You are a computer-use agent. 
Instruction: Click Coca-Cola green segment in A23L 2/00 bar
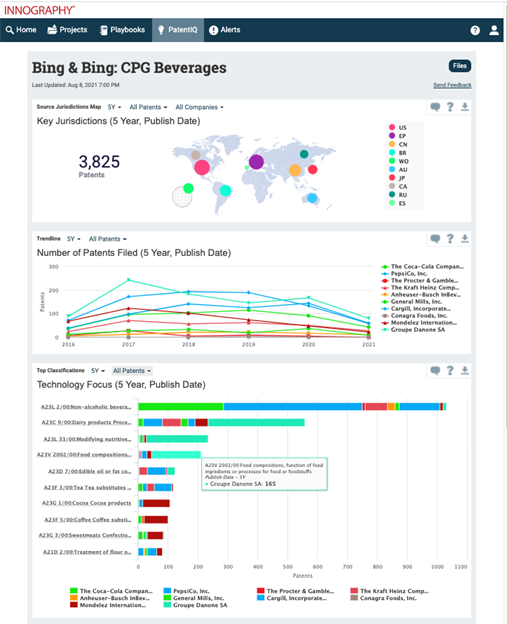click(181, 407)
